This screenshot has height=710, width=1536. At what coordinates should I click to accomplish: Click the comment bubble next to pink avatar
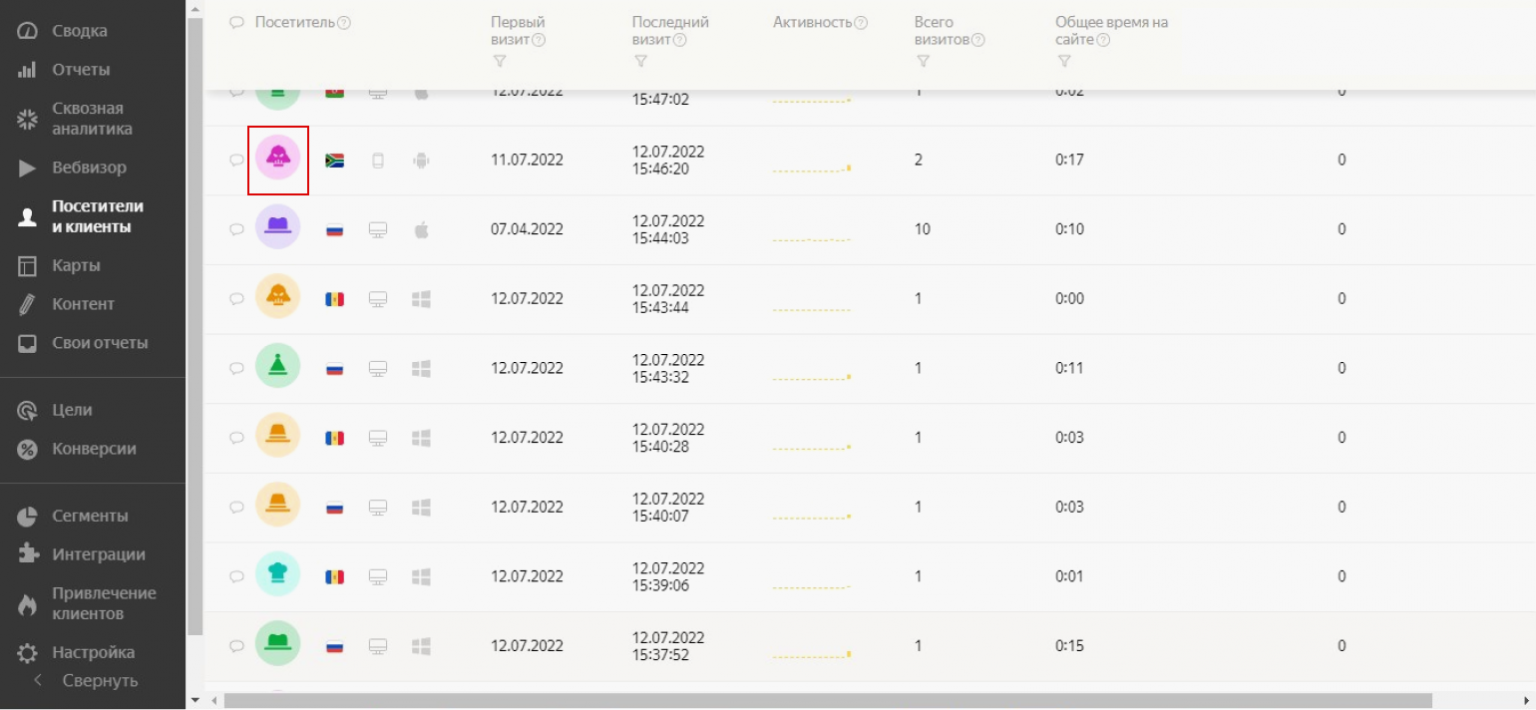237,160
